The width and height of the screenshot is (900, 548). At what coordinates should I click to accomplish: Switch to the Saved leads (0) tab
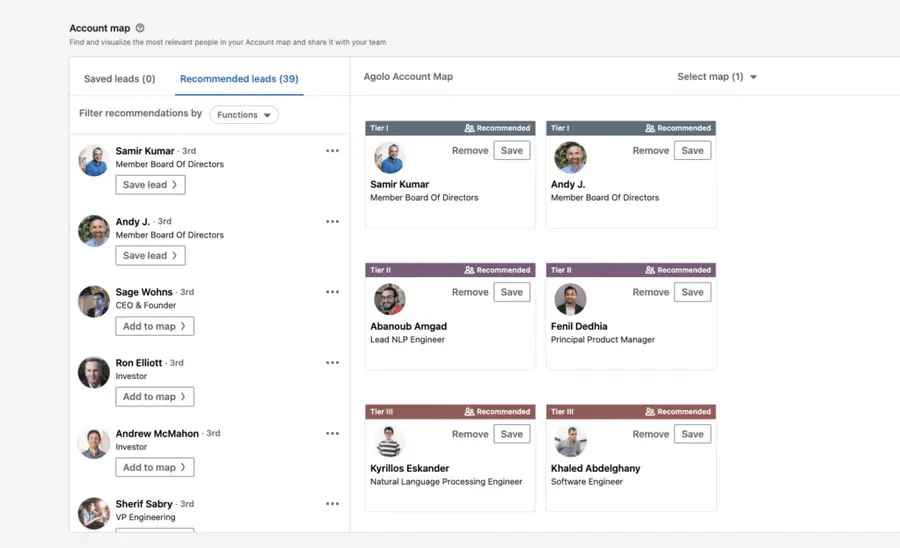[119, 79]
